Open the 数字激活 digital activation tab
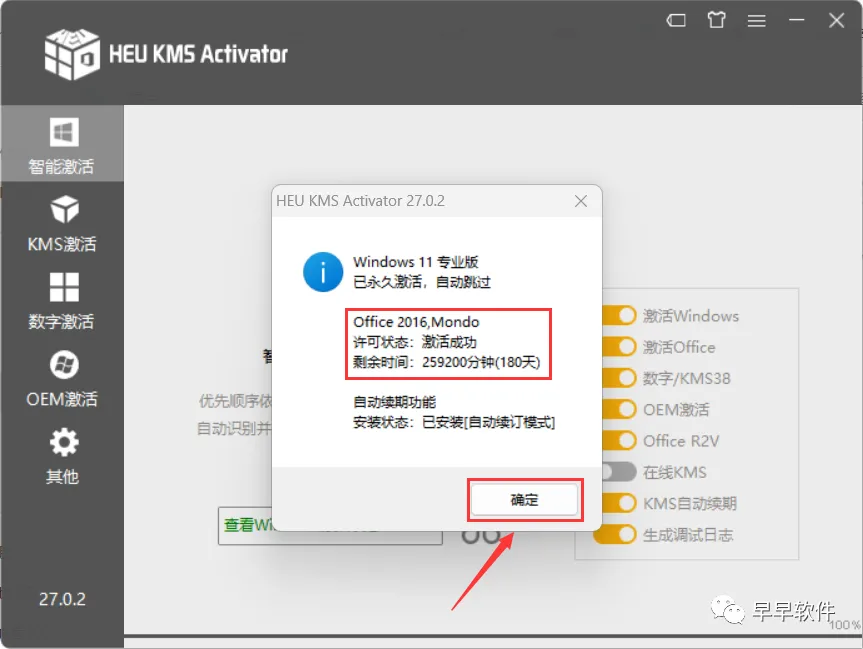863x649 pixels. point(62,301)
